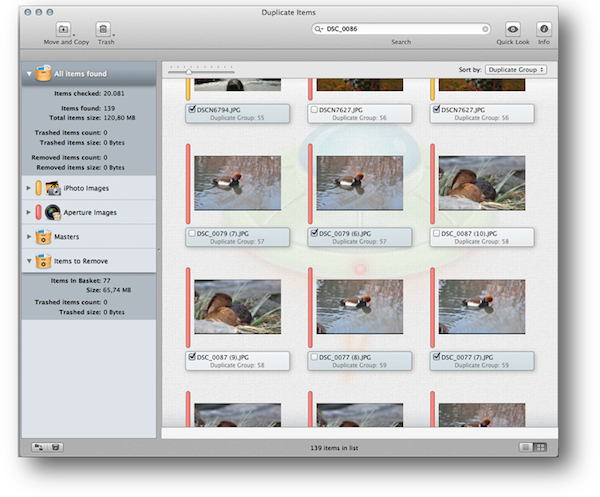
Task: Check the DSC_0077 (8).JPG checkbox
Action: click(x=314, y=355)
